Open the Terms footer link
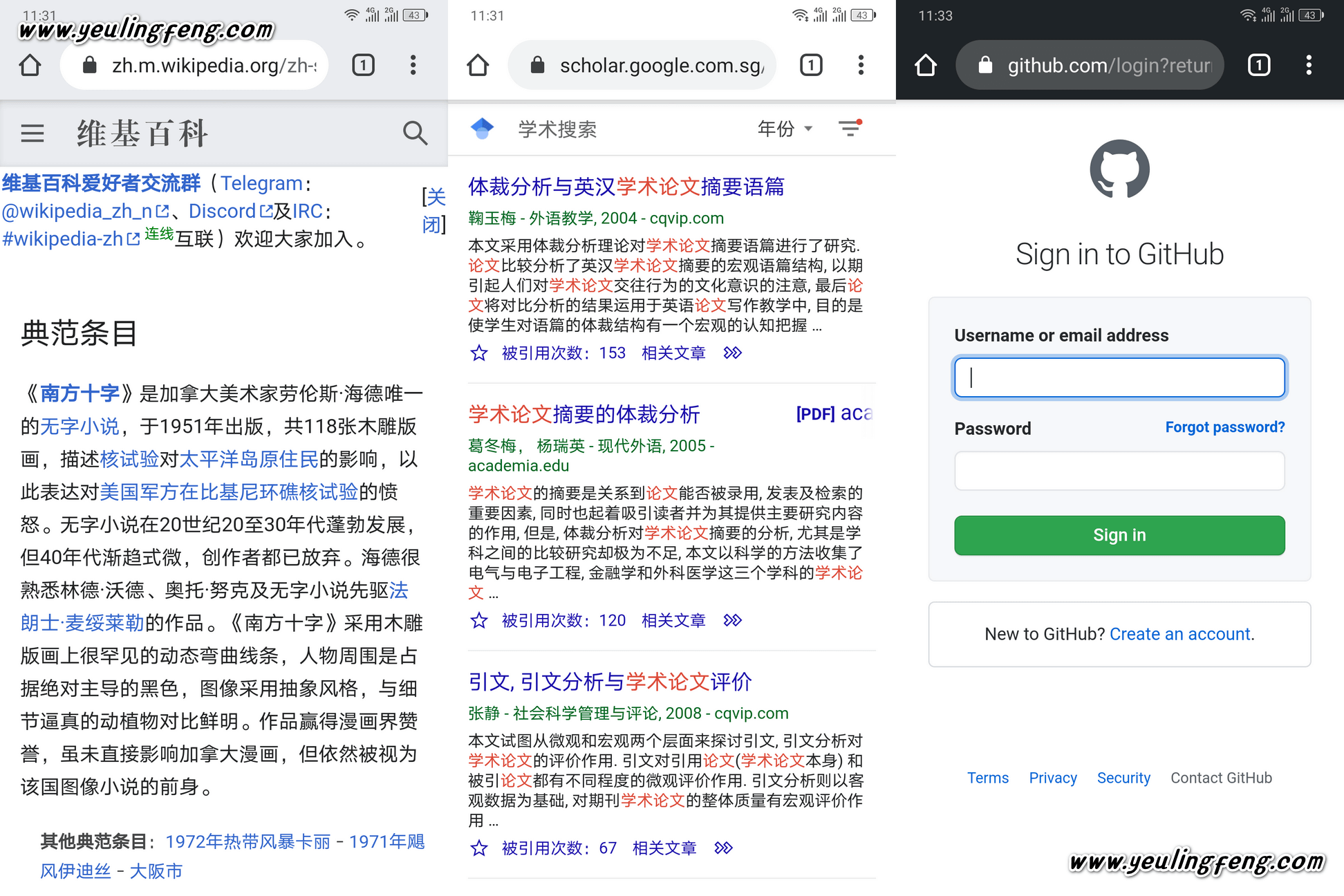Screen dimensions: 1344x896 pos(987,778)
